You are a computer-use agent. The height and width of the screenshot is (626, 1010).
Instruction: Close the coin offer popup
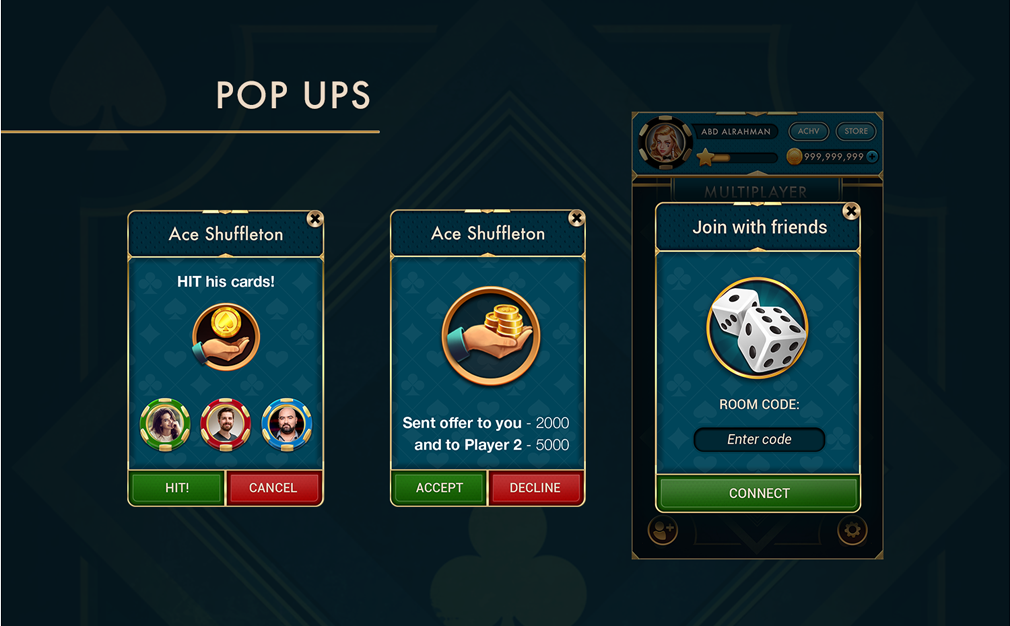click(576, 218)
